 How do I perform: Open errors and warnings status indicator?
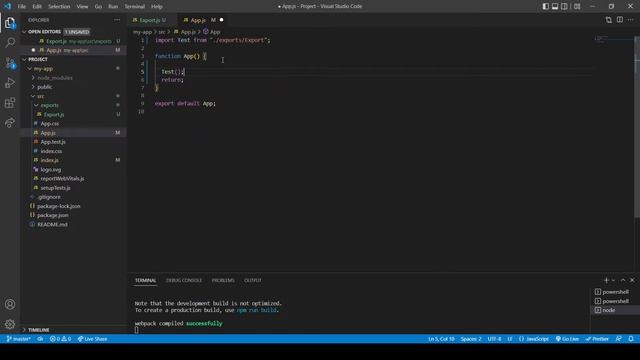[x=60, y=339]
